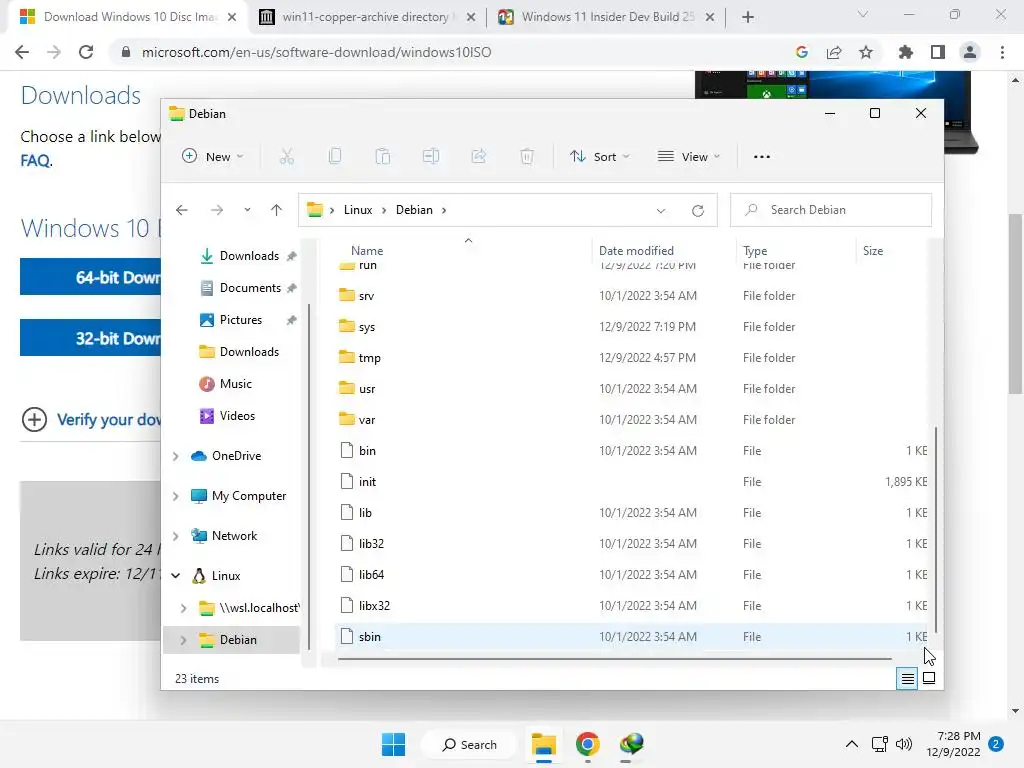The image size is (1024, 768).
Task: Click the file list horizontal scrollbar
Action: pos(615,660)
